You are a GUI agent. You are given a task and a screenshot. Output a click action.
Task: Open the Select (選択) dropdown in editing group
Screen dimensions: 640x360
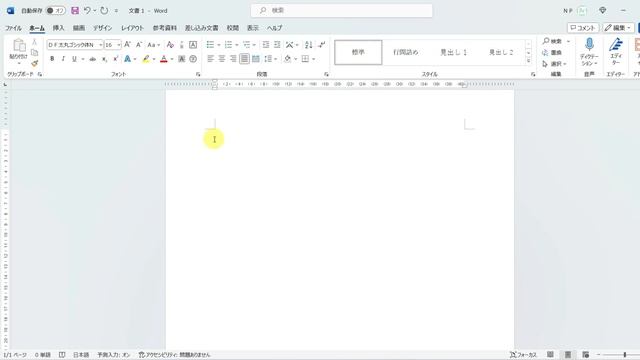[554, 64]
